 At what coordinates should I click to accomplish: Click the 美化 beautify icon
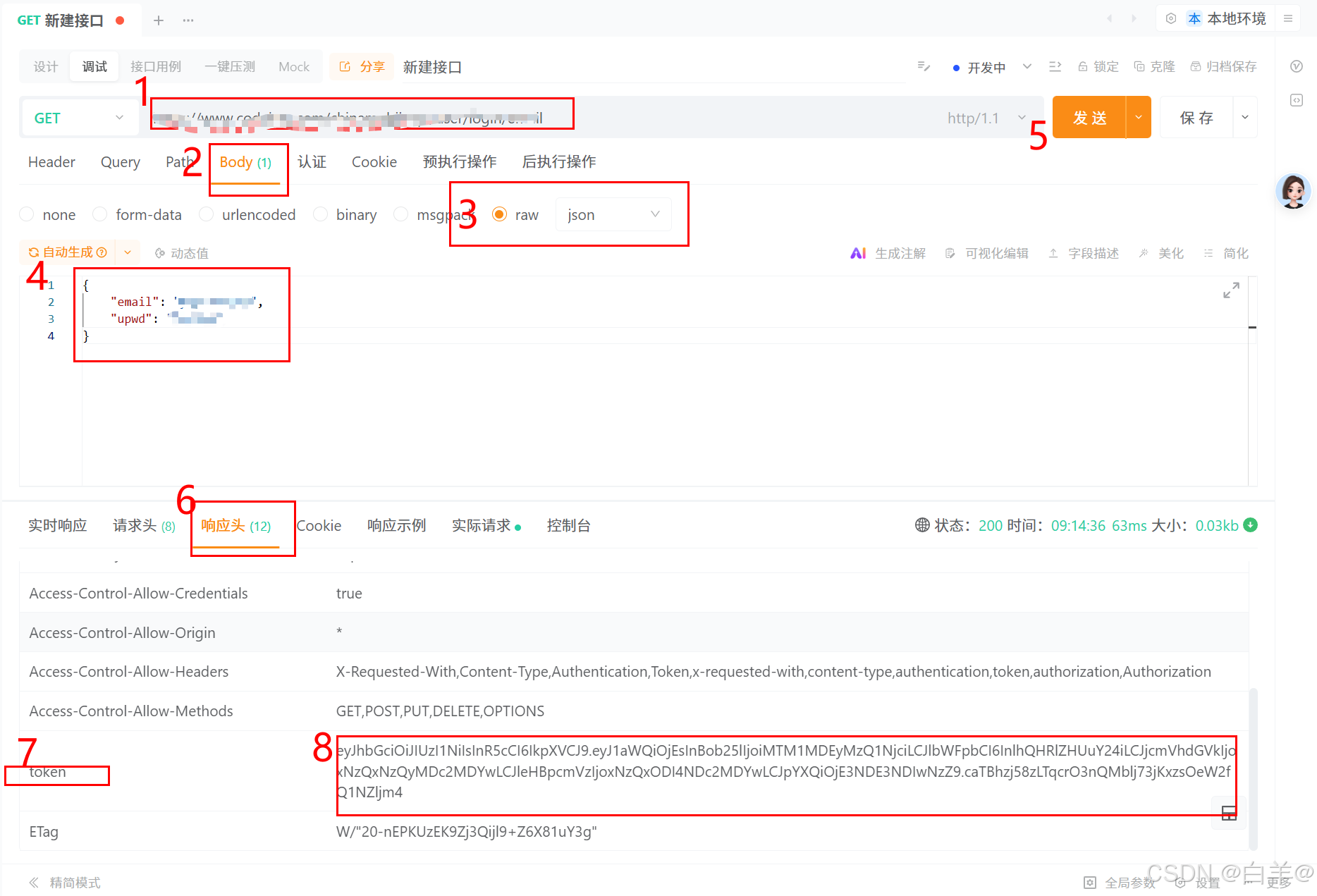[1144, 252]
